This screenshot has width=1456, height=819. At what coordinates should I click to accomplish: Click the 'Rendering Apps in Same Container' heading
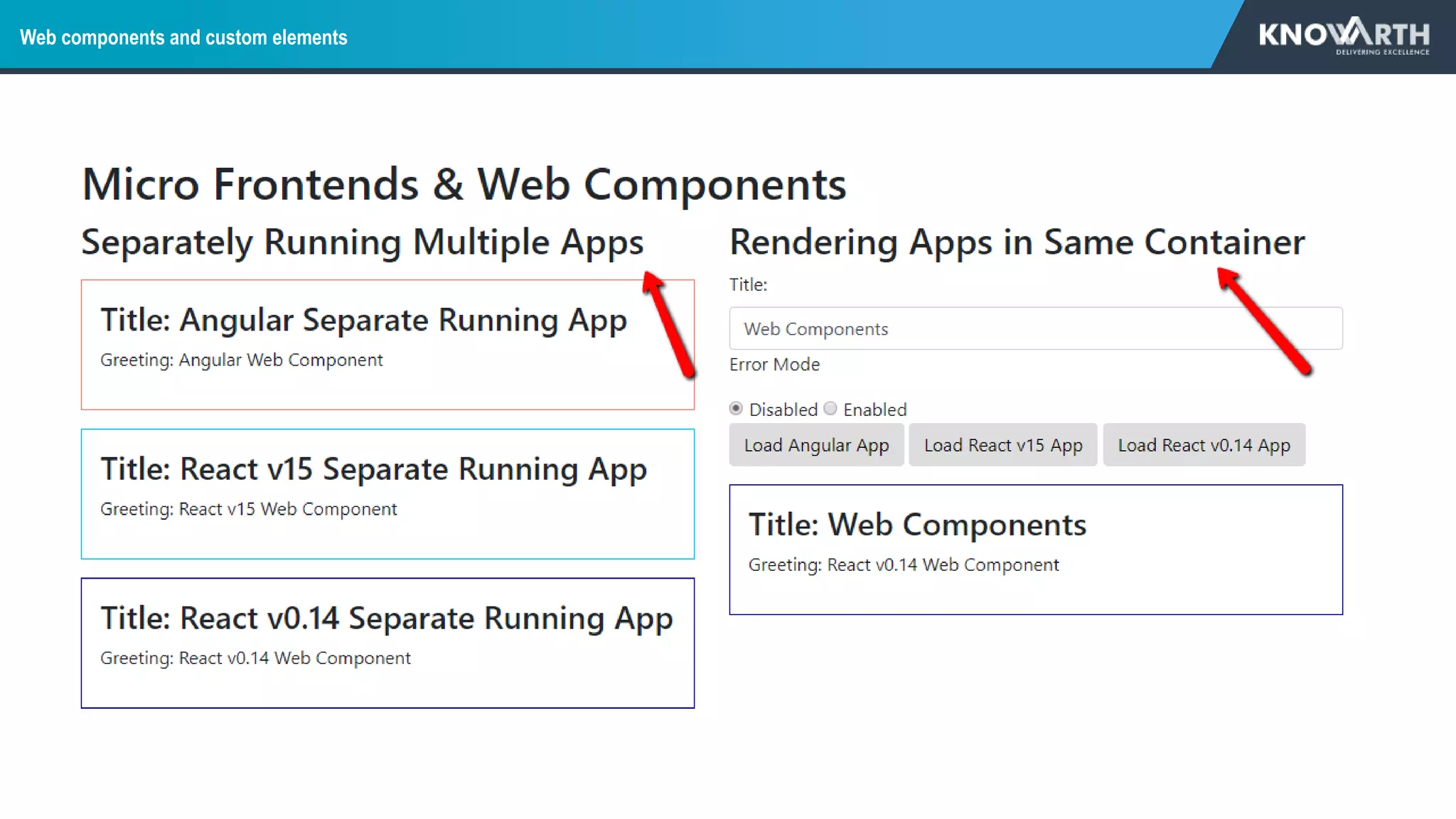tap(1017, 242)
